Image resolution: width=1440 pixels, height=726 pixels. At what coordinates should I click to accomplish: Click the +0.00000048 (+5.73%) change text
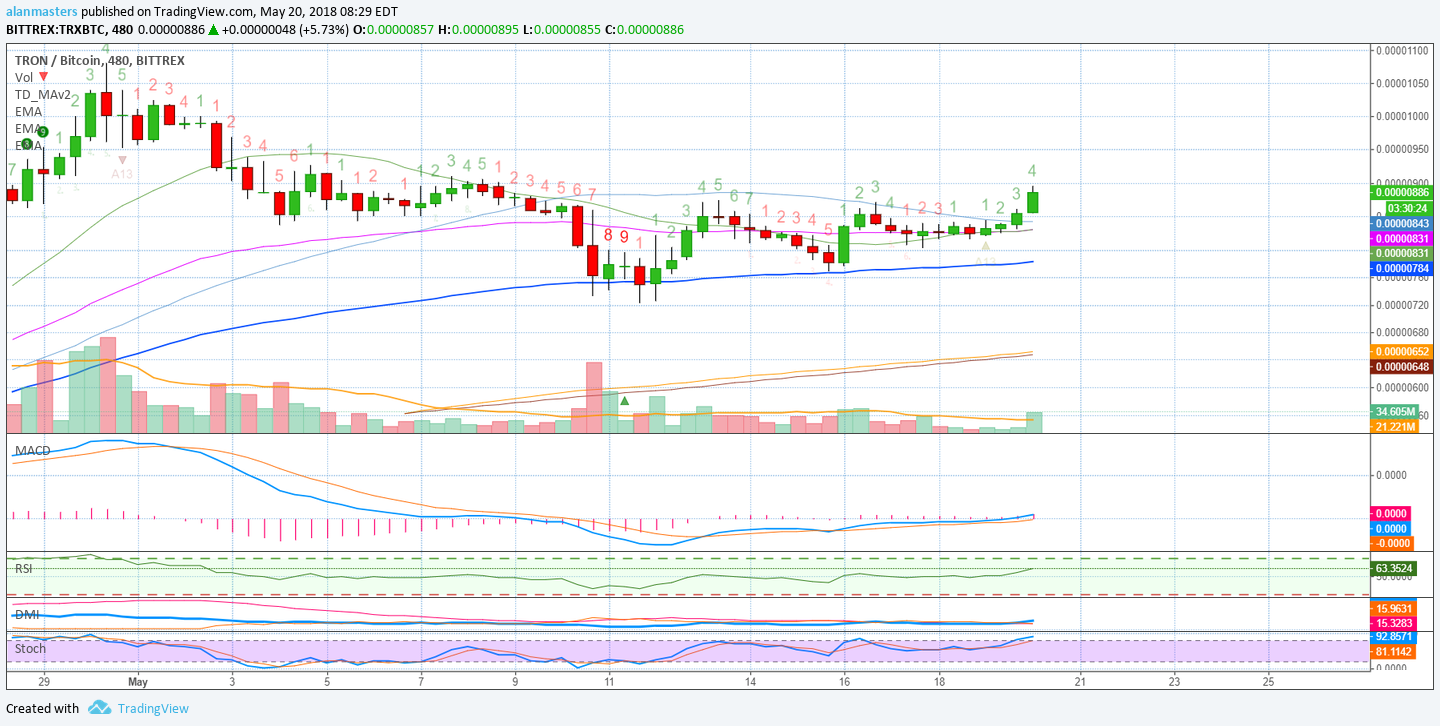[x=286, y=30]
